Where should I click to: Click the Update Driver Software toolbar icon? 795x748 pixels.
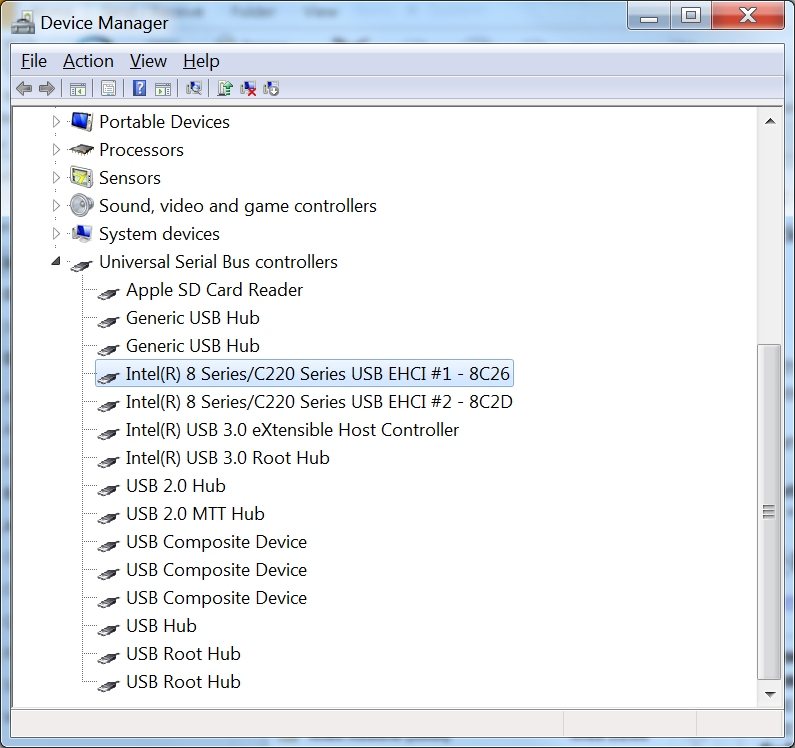coord(225,89)
